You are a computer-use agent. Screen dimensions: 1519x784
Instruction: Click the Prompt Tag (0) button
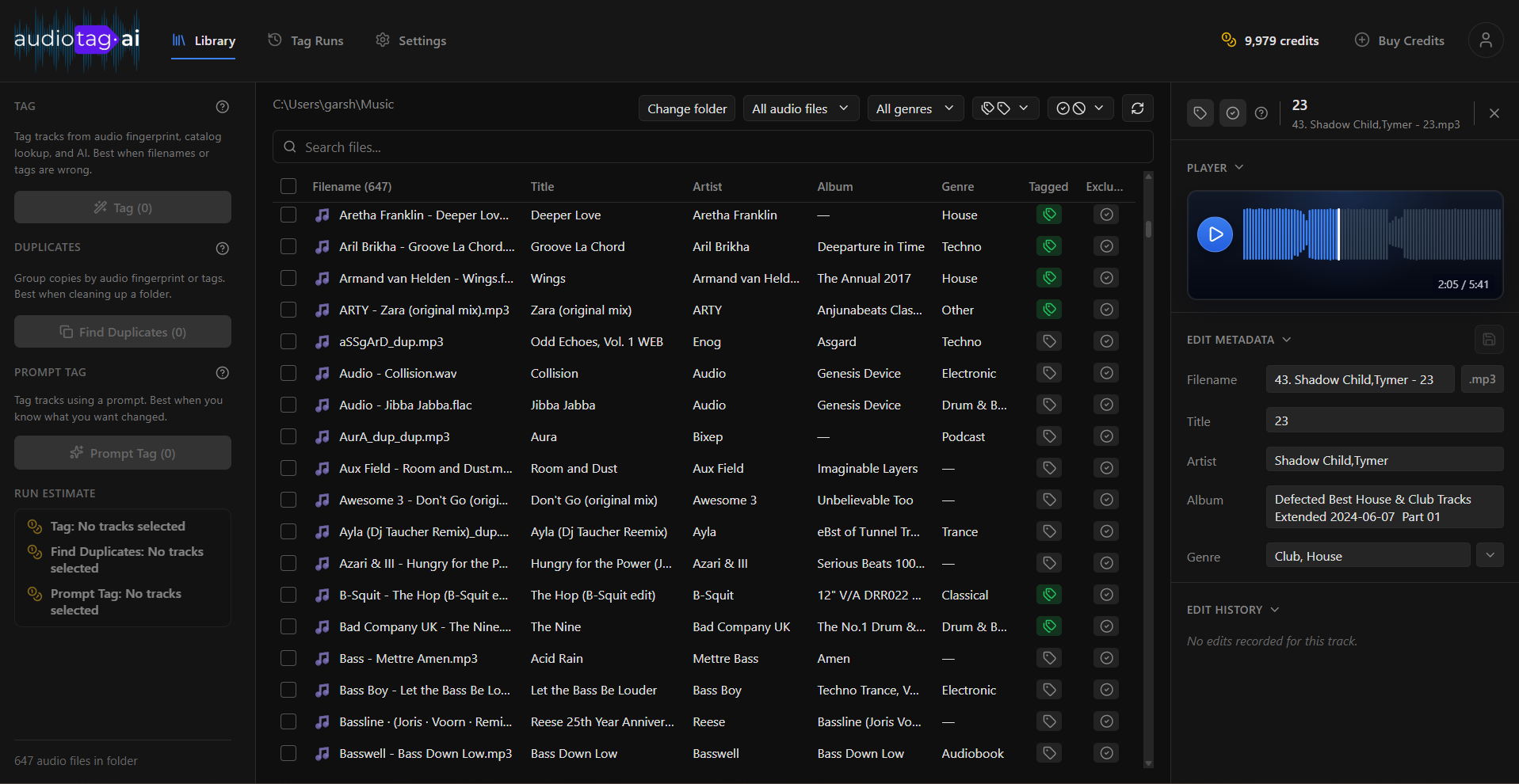coord(123,453)
